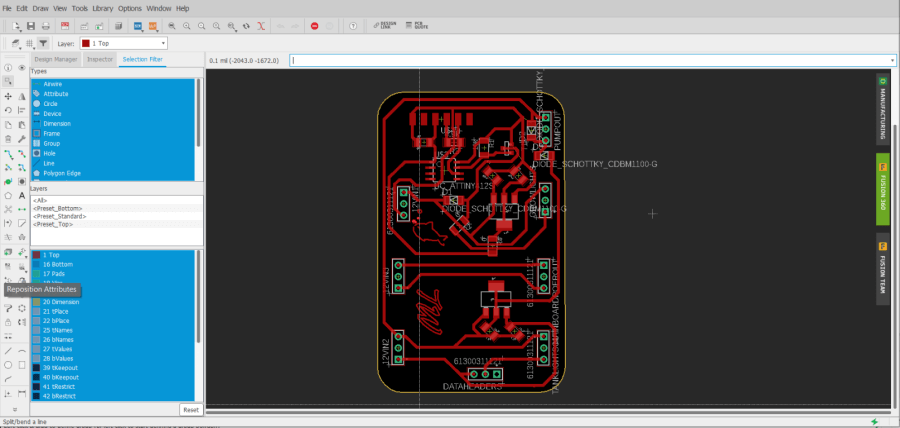
Task: Click the Print icon in the toolbar
Action: click(44, 26)
